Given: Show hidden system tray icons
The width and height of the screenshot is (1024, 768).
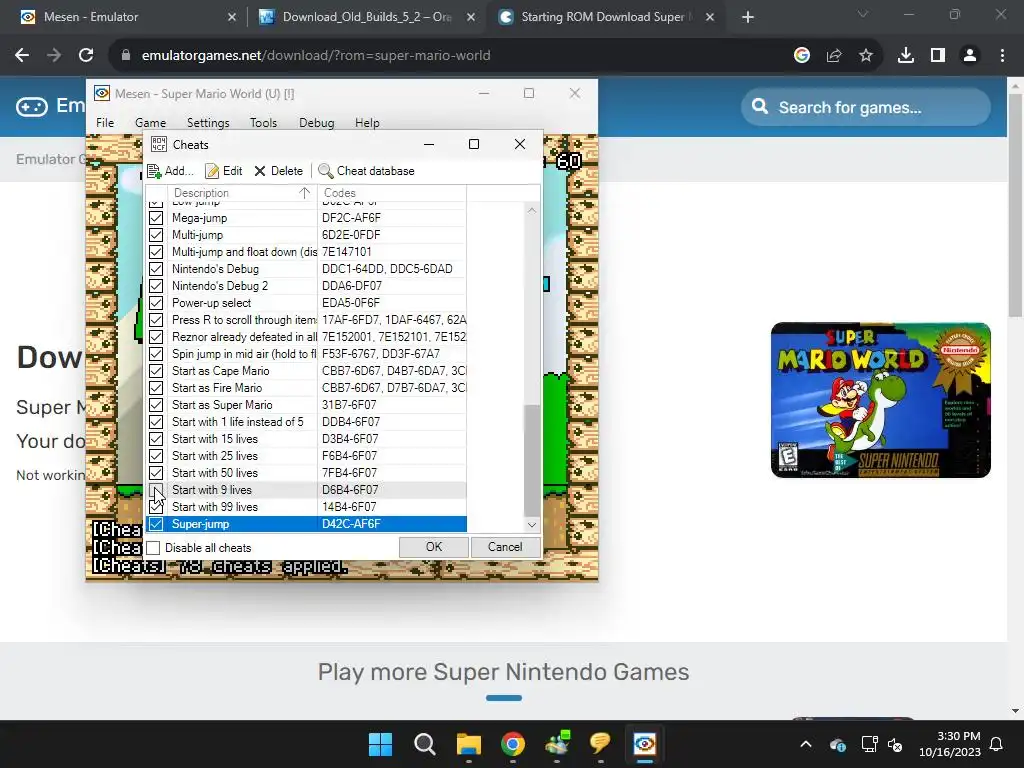Looking at the screenshot, I should point(806,744).
